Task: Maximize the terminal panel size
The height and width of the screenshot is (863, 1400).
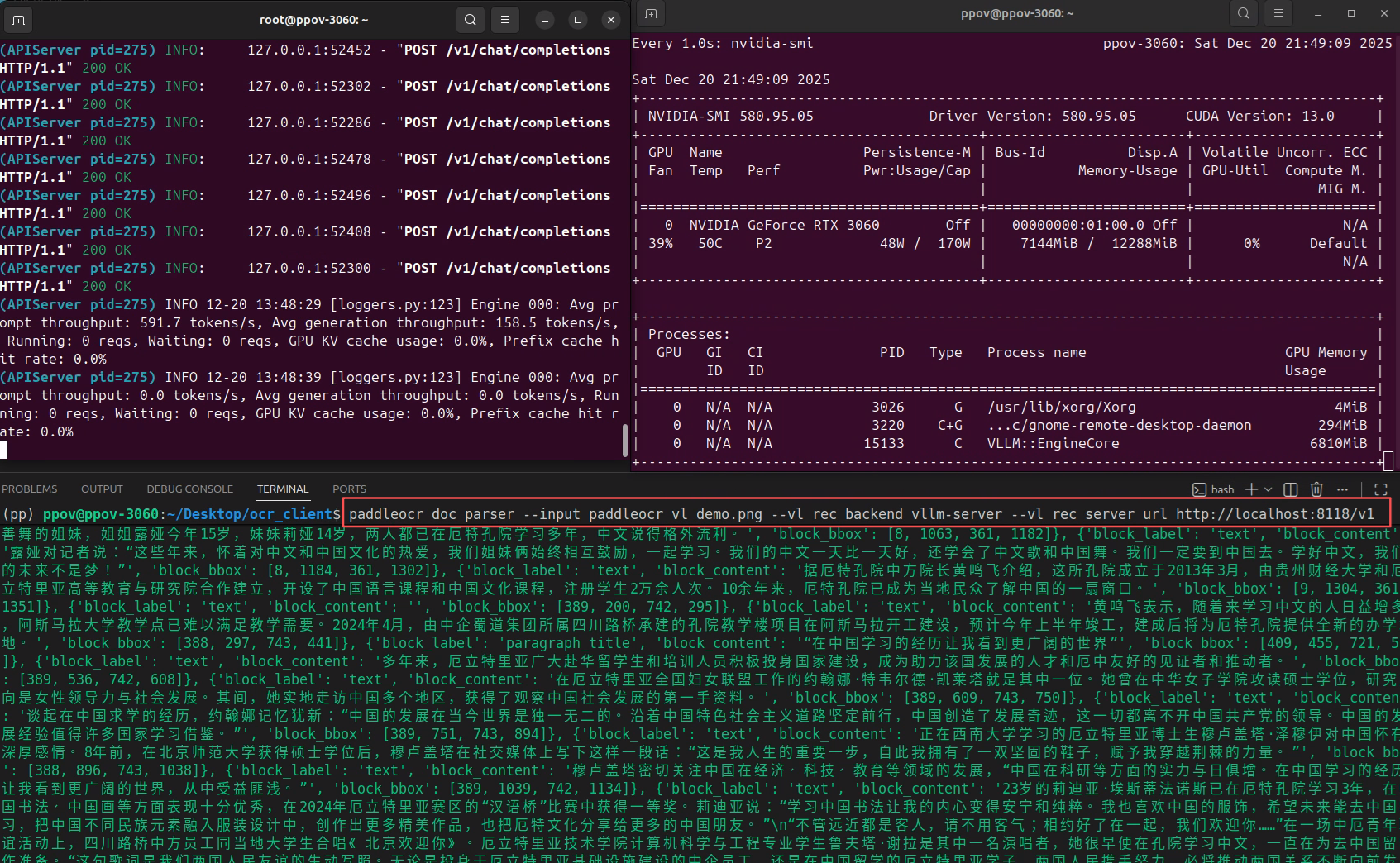Action: click(x=1382, y=489)
